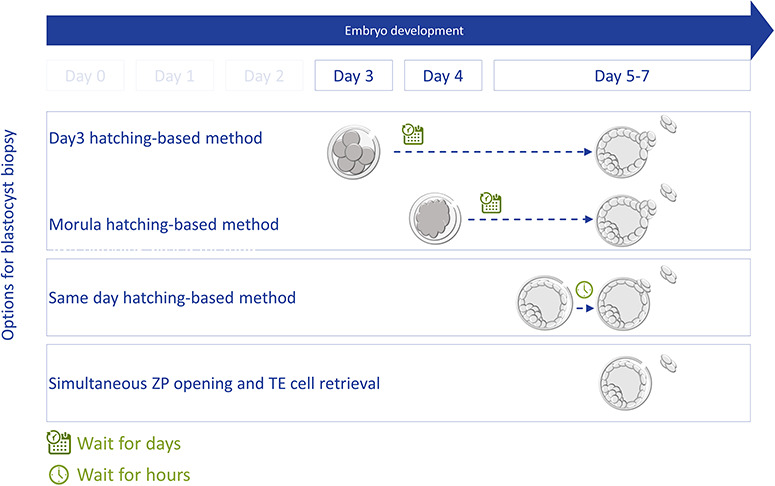
Task: Click the Day3 hatching-based method label
Action: click(156, 138)
